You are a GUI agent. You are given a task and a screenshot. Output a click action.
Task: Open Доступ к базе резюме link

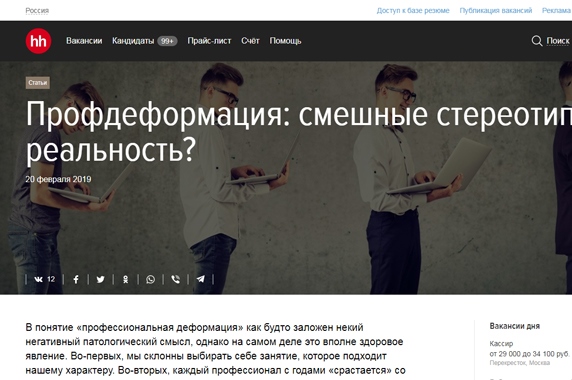[x=413, y=11]
